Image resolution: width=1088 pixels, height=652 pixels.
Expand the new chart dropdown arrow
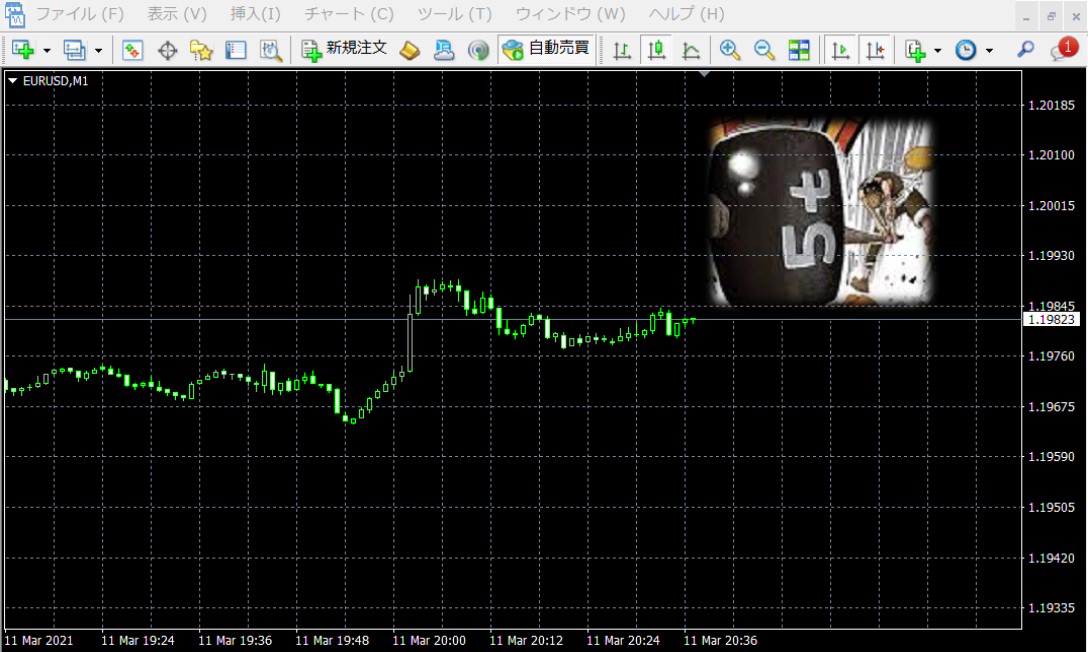(46, 51)
